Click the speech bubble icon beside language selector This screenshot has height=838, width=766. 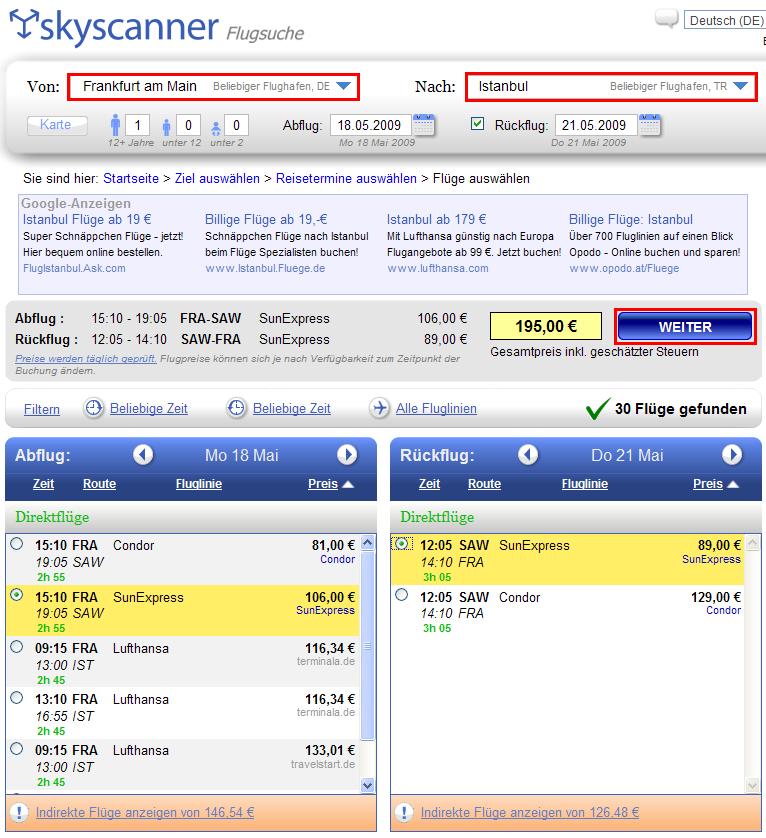tap(666, 19)
